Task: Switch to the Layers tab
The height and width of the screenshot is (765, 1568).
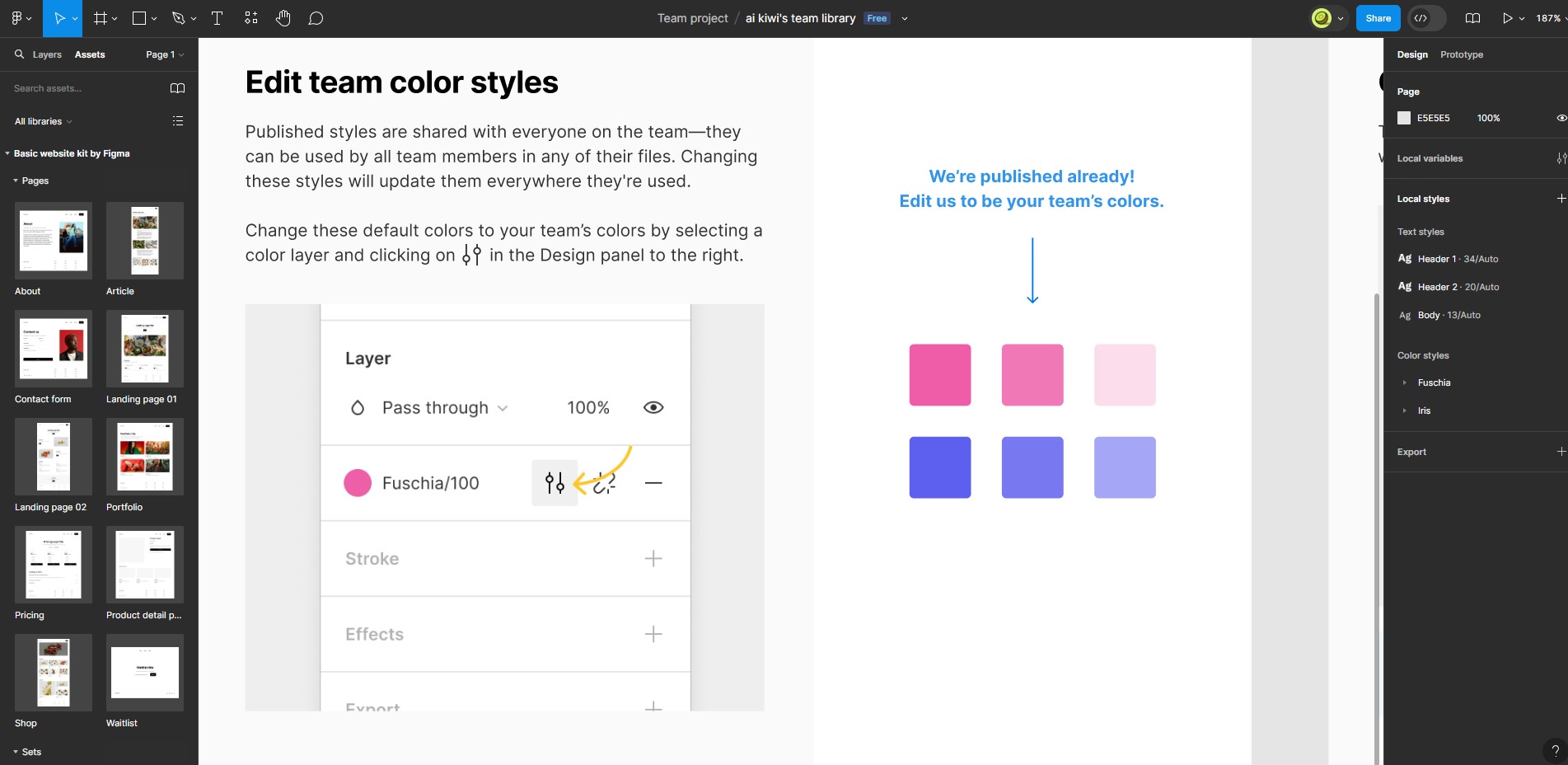Action: click(47, 54)
